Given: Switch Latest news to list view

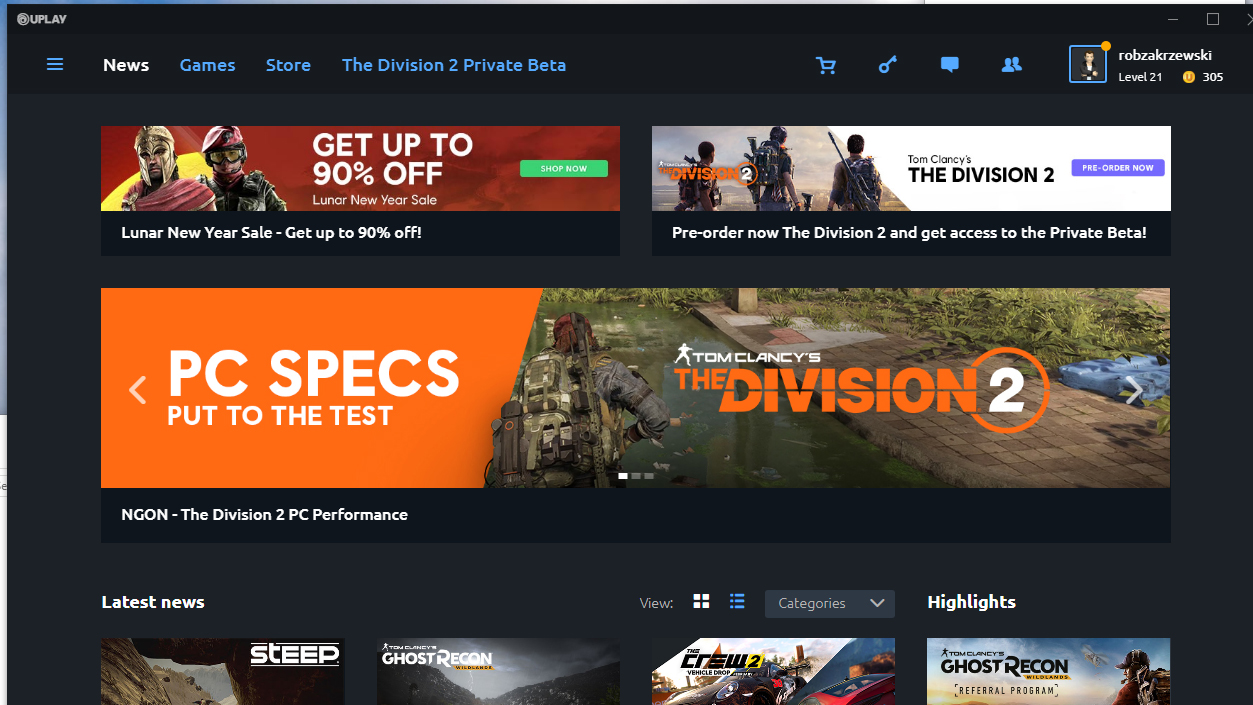Looking at the screenshot, I should (737, 601).
